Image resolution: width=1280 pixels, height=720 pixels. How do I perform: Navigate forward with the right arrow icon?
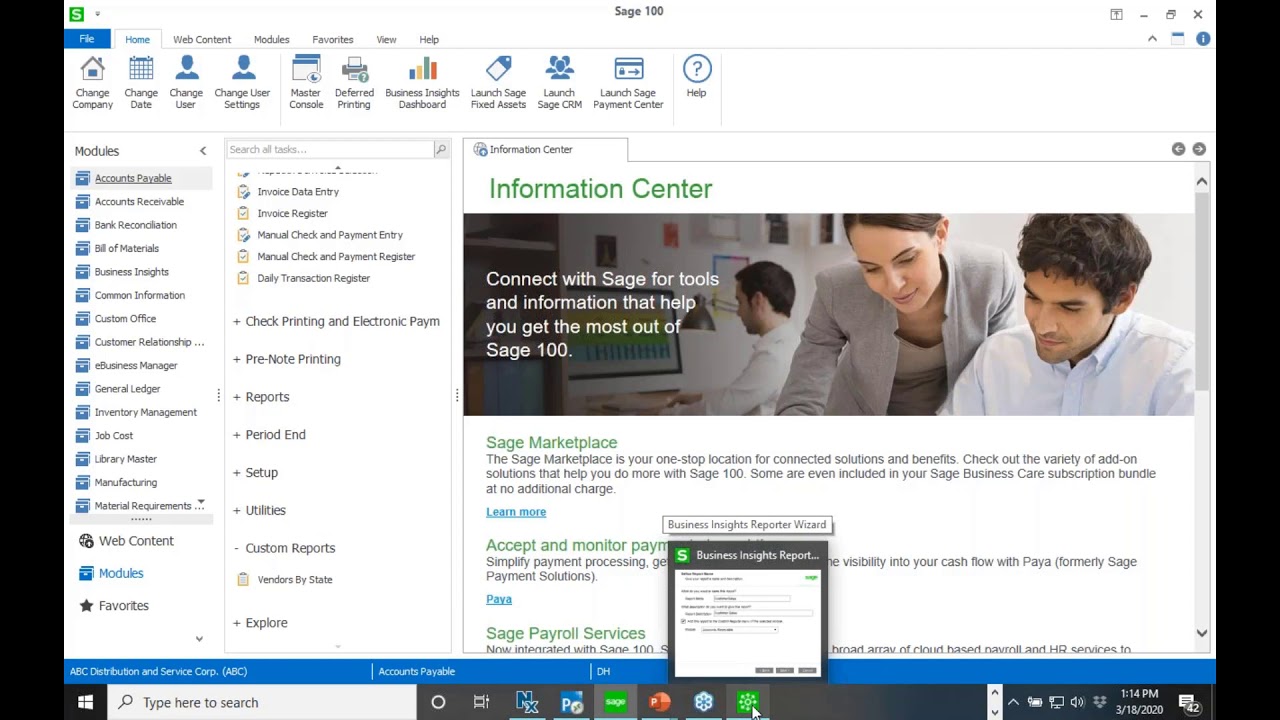[x=1199, y=149]
